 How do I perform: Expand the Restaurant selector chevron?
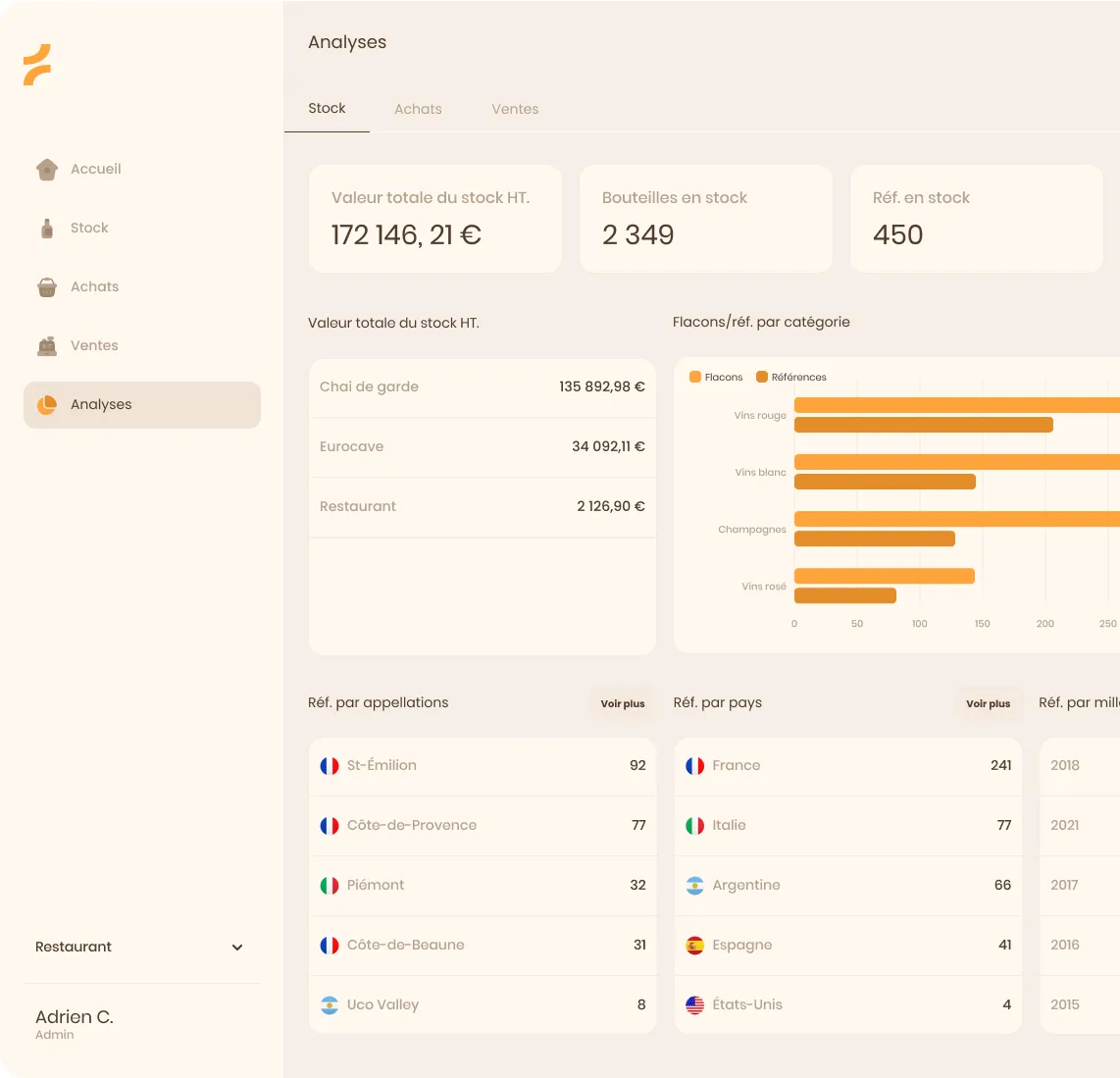(237, 948)
